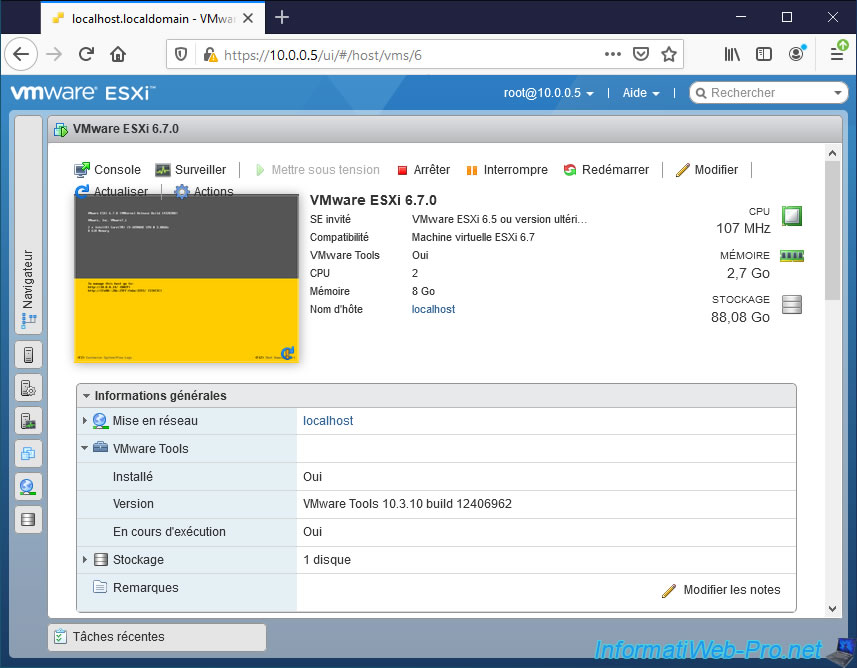This screenshot has height=668, width=857.
Task: Open the Aide menu
Action: (640, 93)
